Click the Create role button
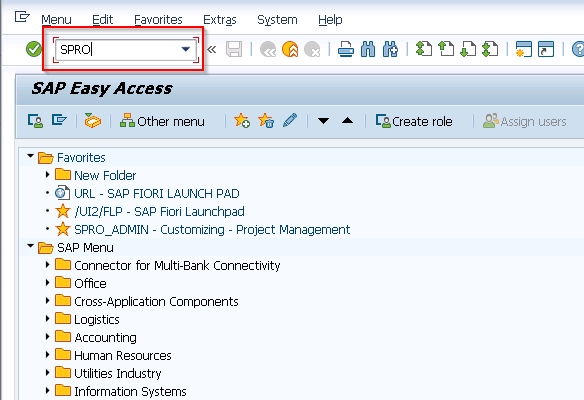Image resolution: width=584 pixels, height=400 pixels. click(x=414, y=121)
